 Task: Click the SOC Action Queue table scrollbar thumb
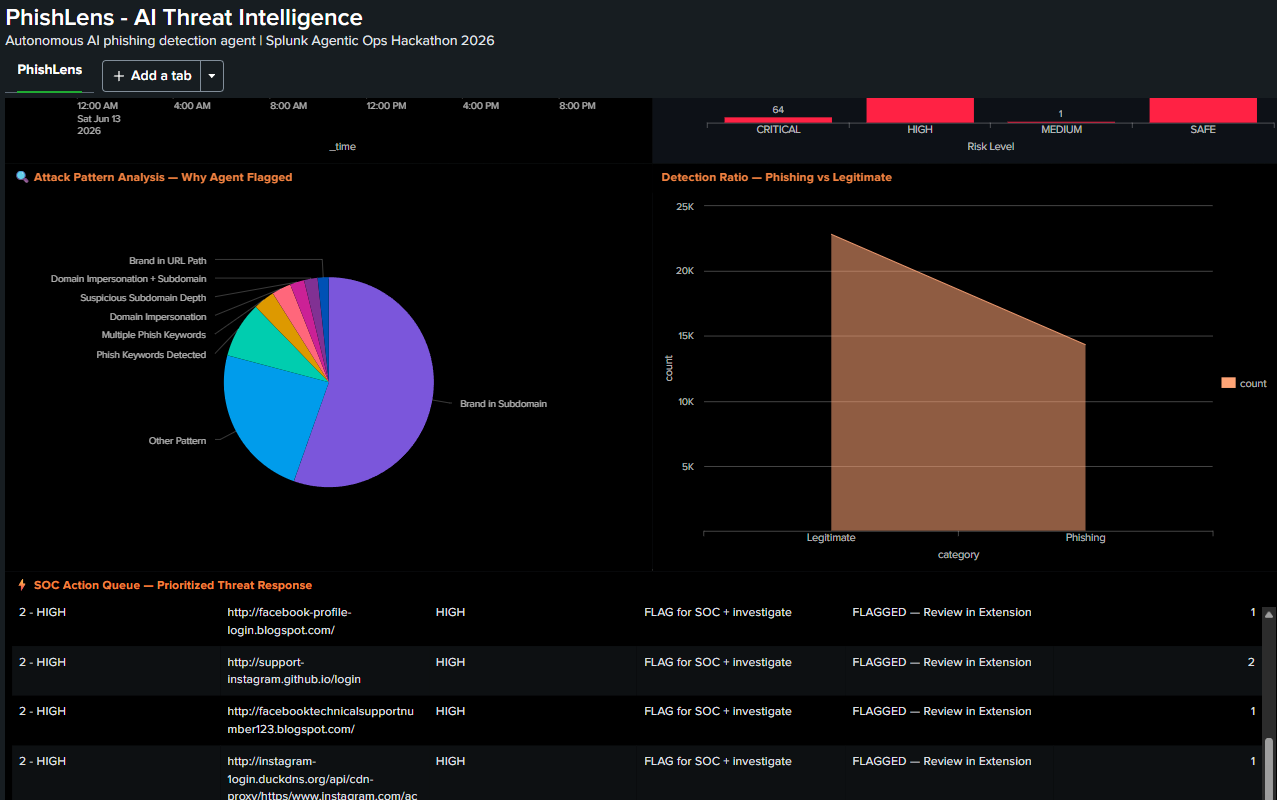(1269, 767)
